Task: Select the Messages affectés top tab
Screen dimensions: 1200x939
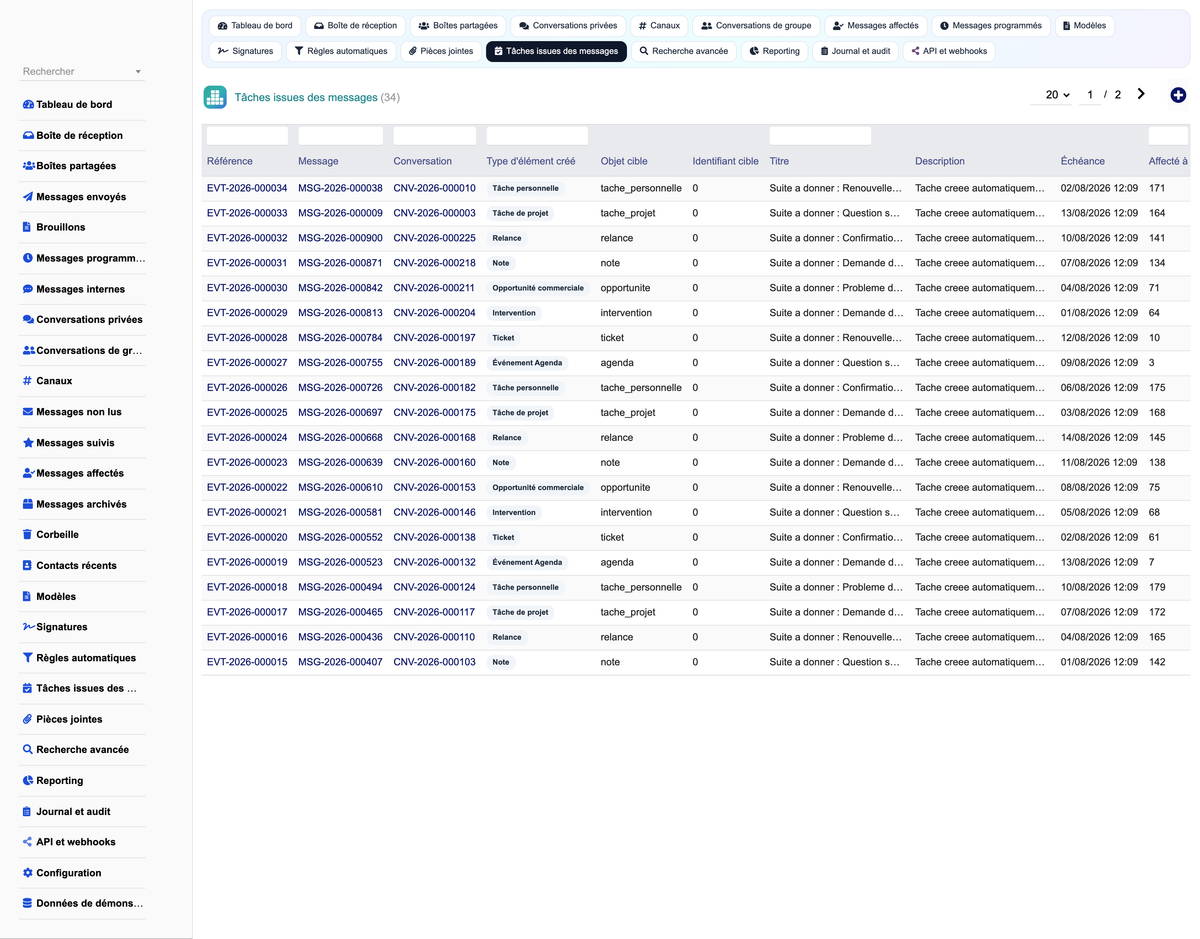Action: pos(876,26)
